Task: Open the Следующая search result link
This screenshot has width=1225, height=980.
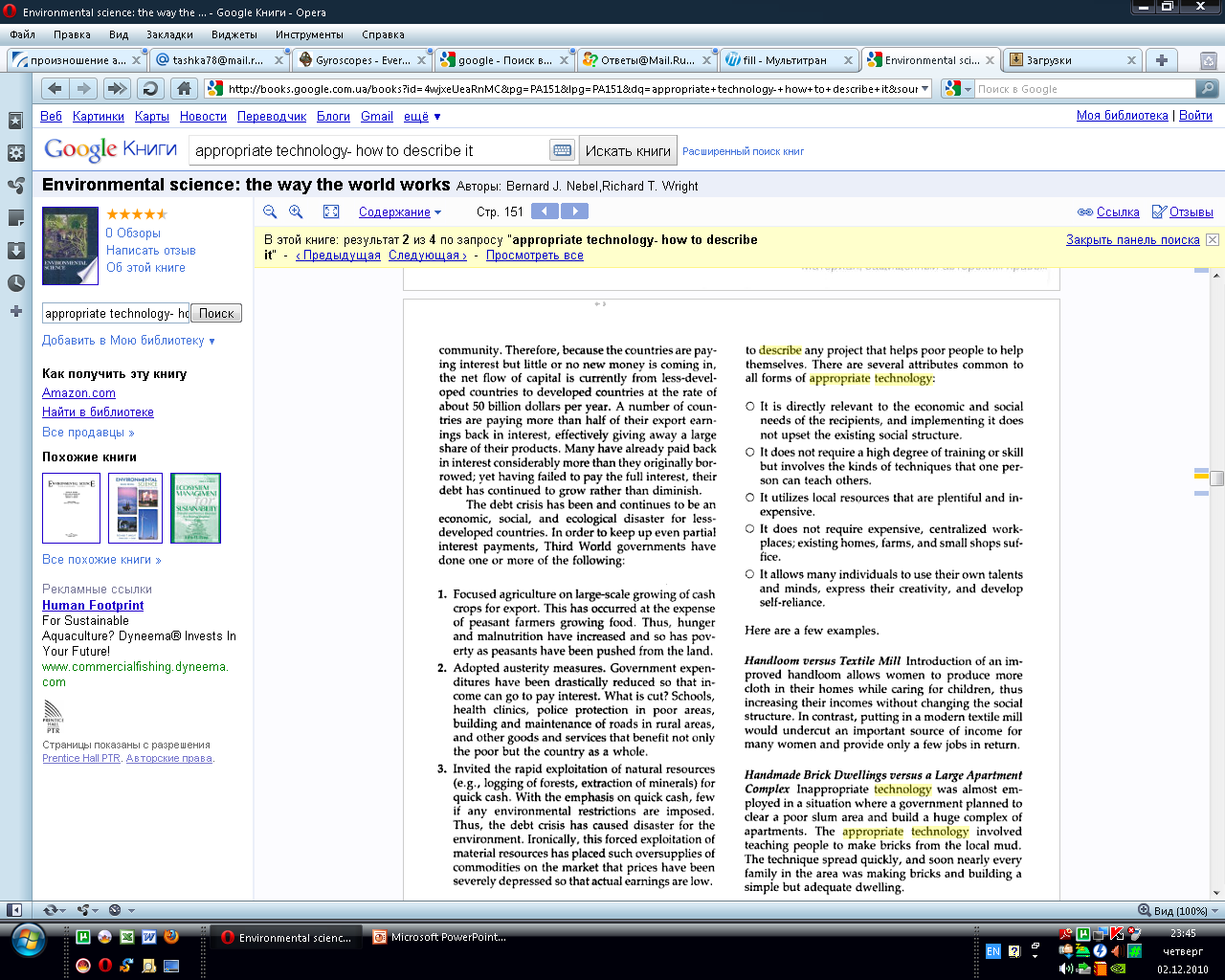Action: 428,256
